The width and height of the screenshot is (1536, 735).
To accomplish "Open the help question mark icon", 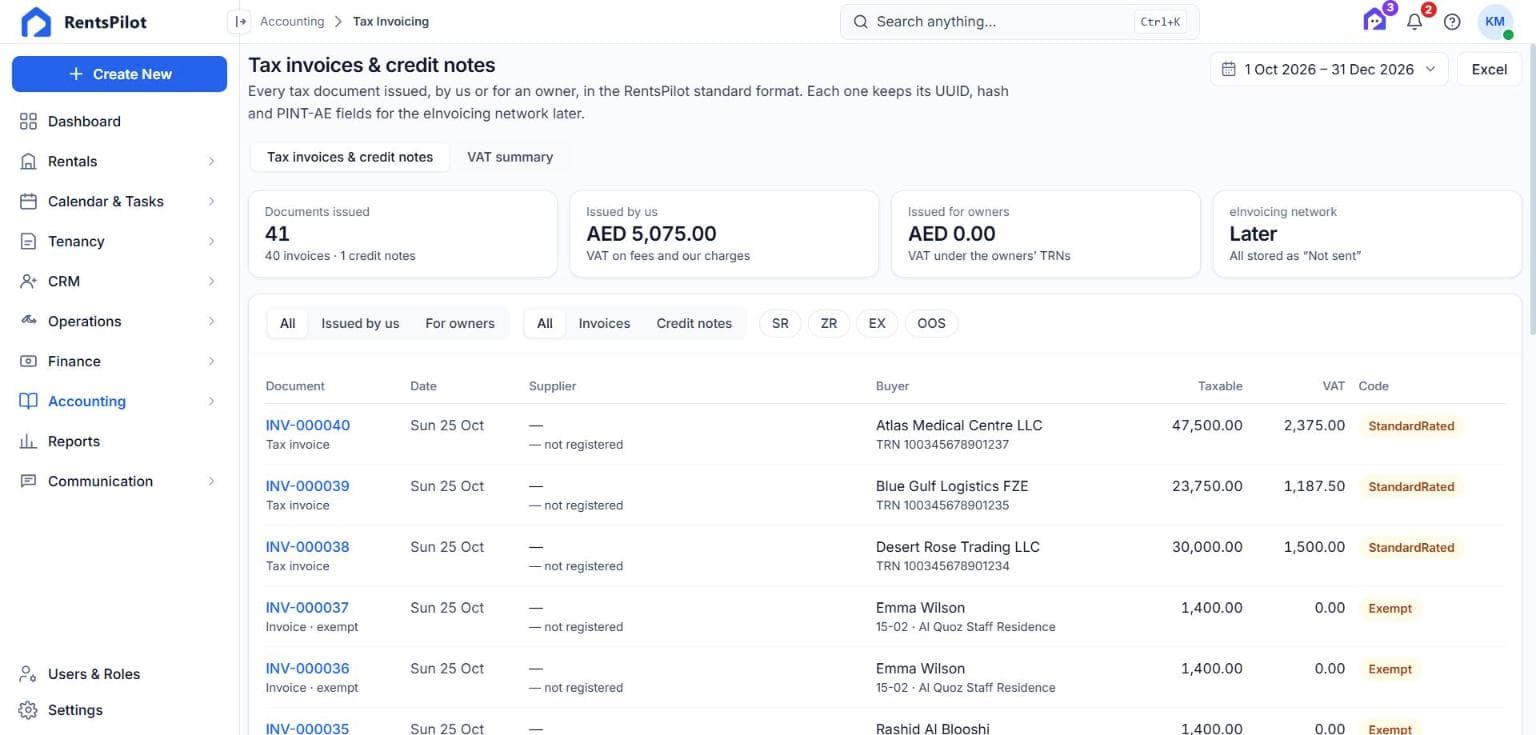I will coord(1452,21).
